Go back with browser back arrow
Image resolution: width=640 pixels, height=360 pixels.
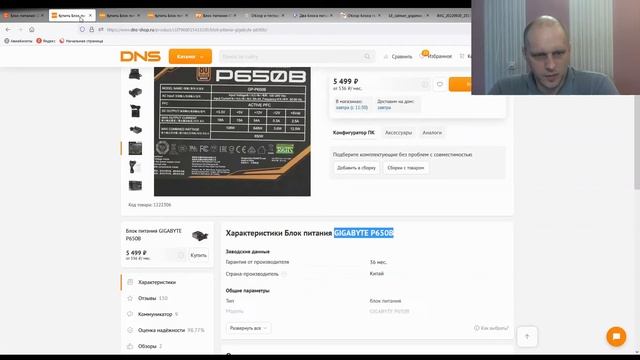8,29
